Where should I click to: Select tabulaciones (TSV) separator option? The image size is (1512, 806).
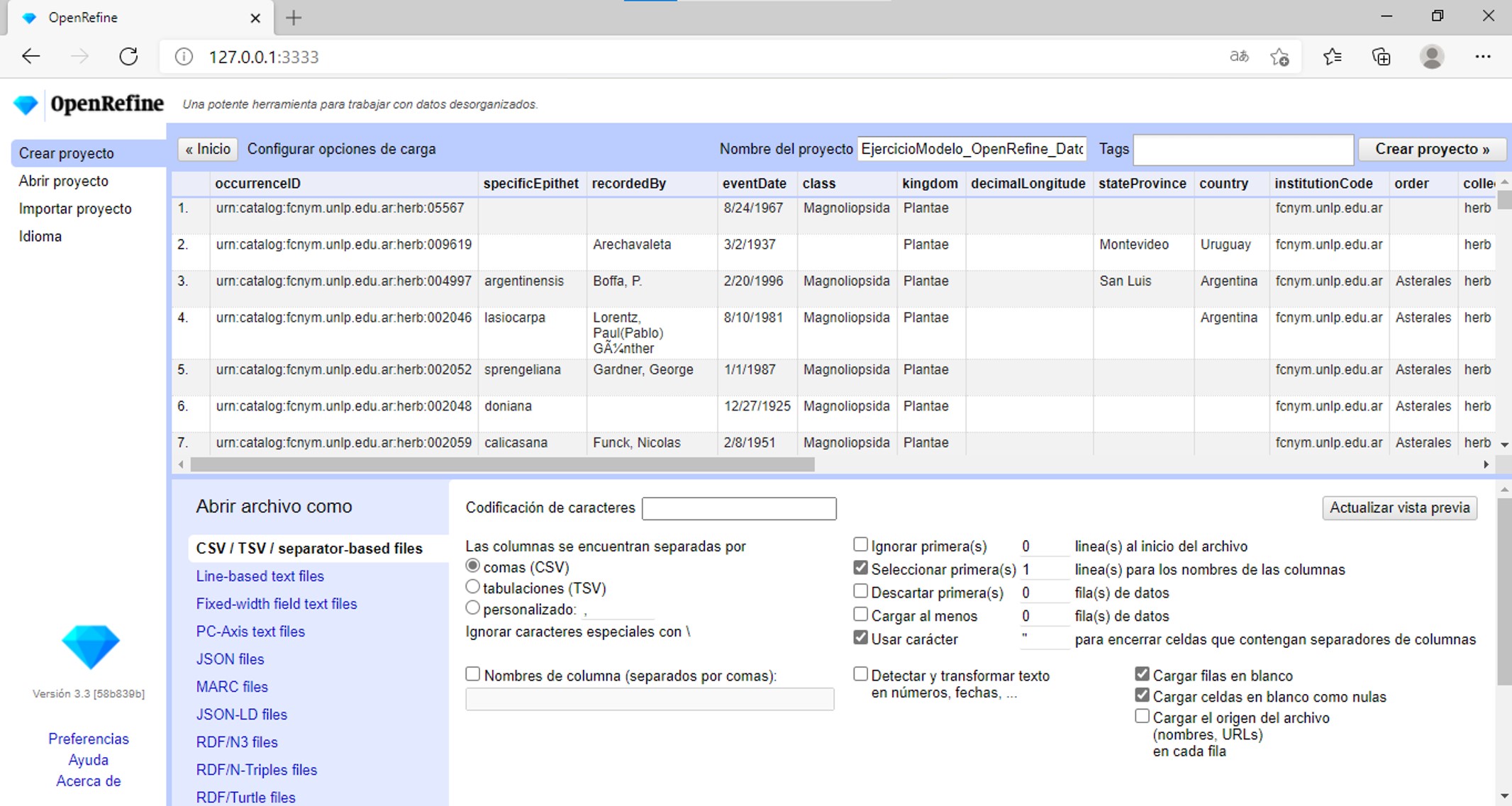click(472, 587)
